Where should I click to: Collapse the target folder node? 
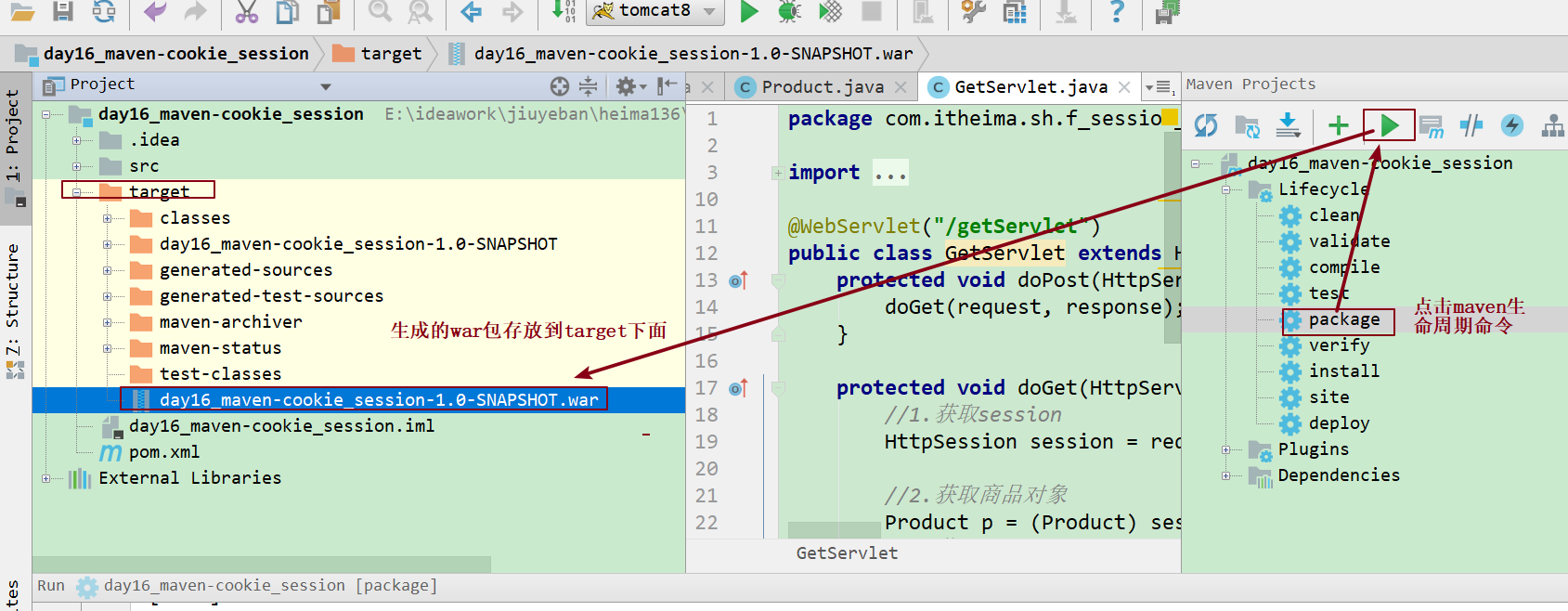pyautogui.click(x=77, y=192)
